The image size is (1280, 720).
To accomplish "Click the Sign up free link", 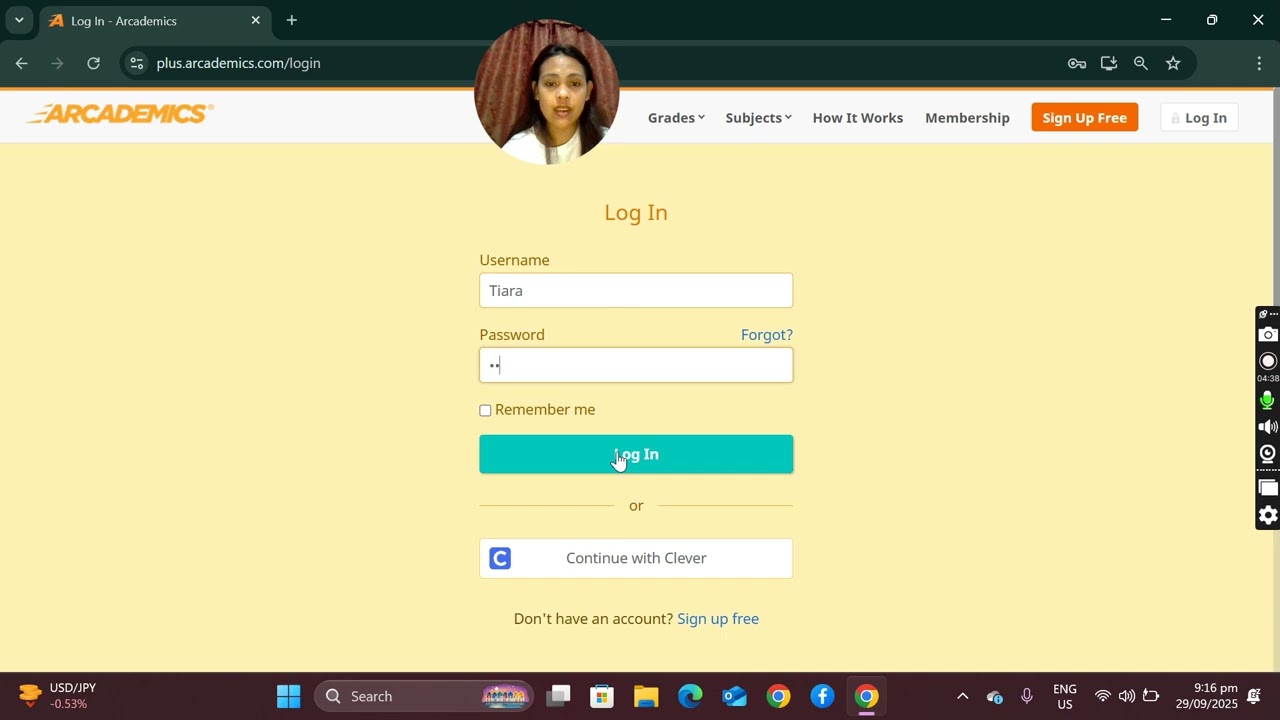I will pyautogui.click(x=718, y=619).
